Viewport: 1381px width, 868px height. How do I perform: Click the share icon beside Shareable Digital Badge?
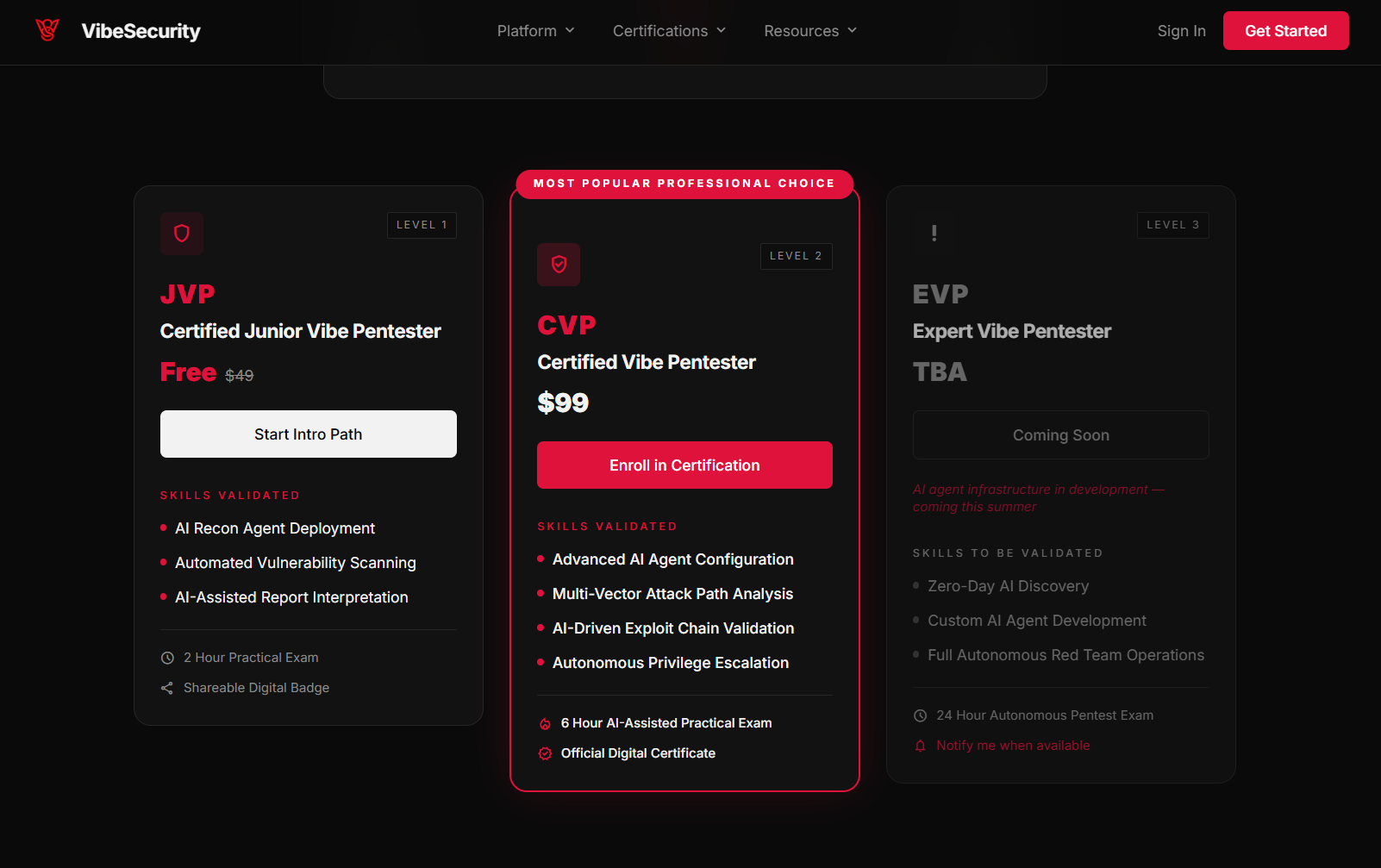click(166, 687)
